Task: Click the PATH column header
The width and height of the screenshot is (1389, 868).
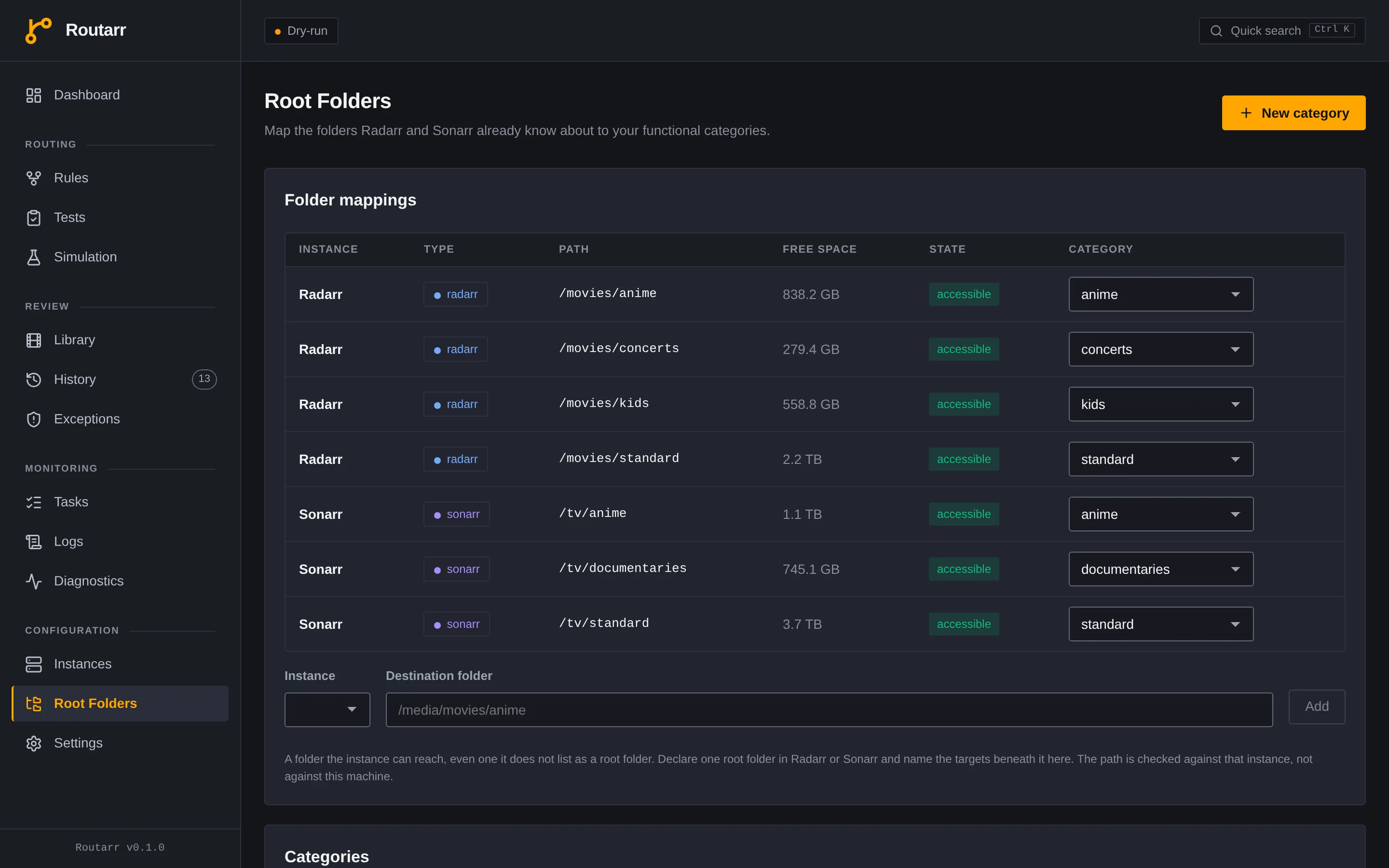Action: pyautogui.click(x=573, y=249)
